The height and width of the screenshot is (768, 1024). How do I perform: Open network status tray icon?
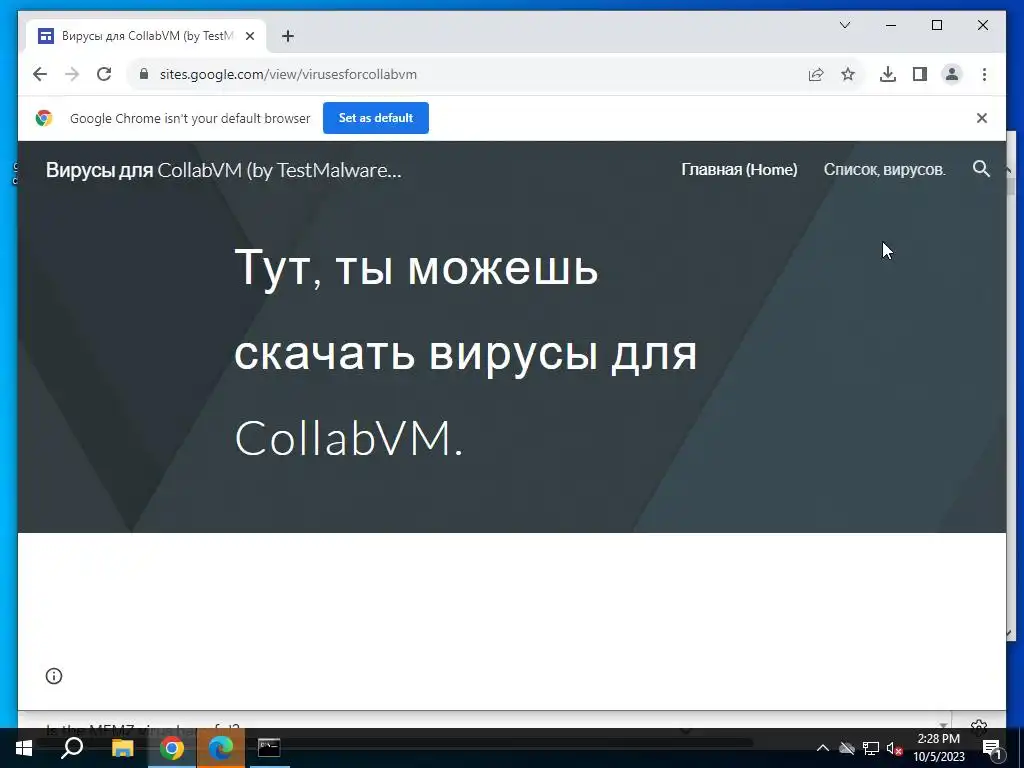[x=871, y=748]
